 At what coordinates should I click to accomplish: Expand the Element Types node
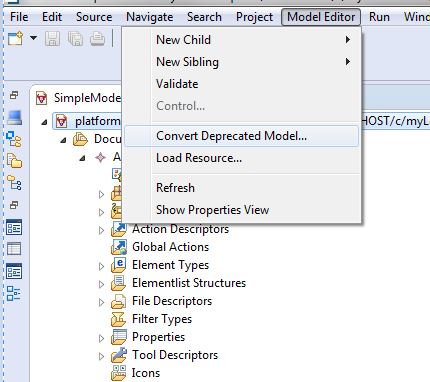(x=101, y=266)
